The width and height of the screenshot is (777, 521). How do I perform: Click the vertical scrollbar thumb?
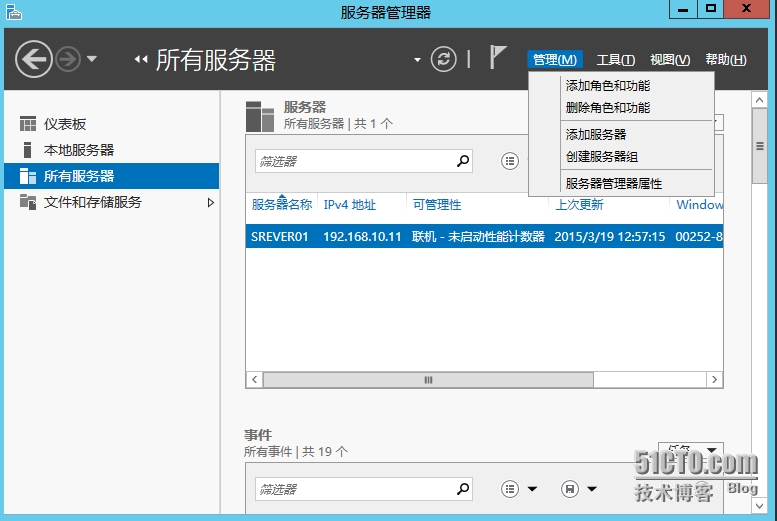(759, 146)
